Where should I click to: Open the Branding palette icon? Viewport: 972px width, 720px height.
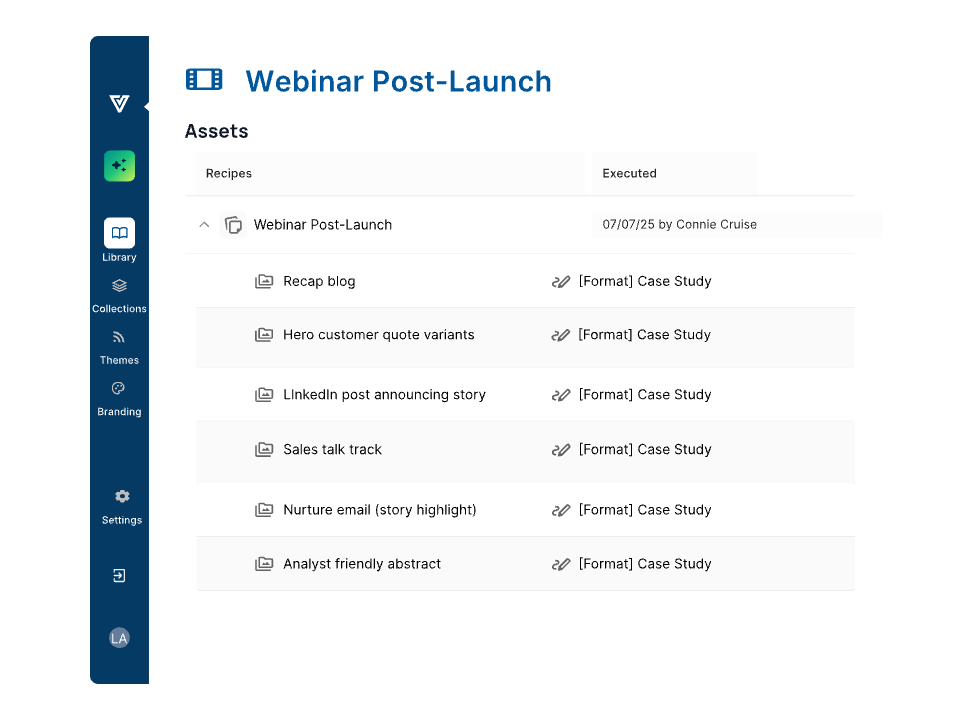(119, 389)
